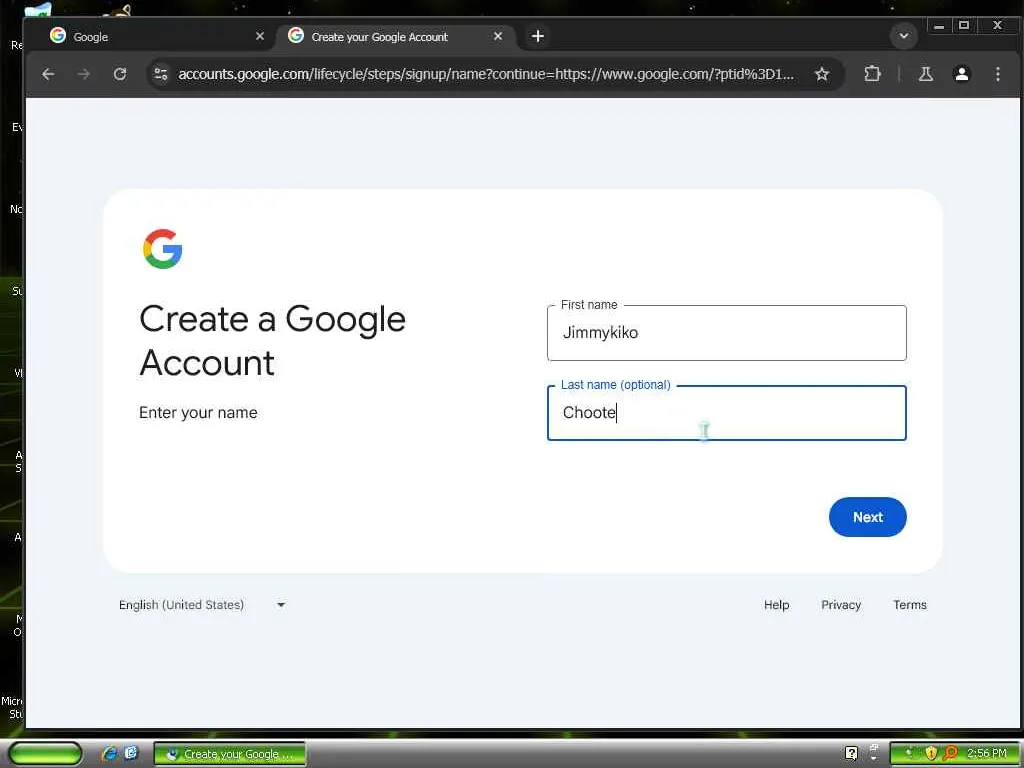Open Chrome Labs flask icon
This screenshot has width=1024, height=768.
pos(925,74)
